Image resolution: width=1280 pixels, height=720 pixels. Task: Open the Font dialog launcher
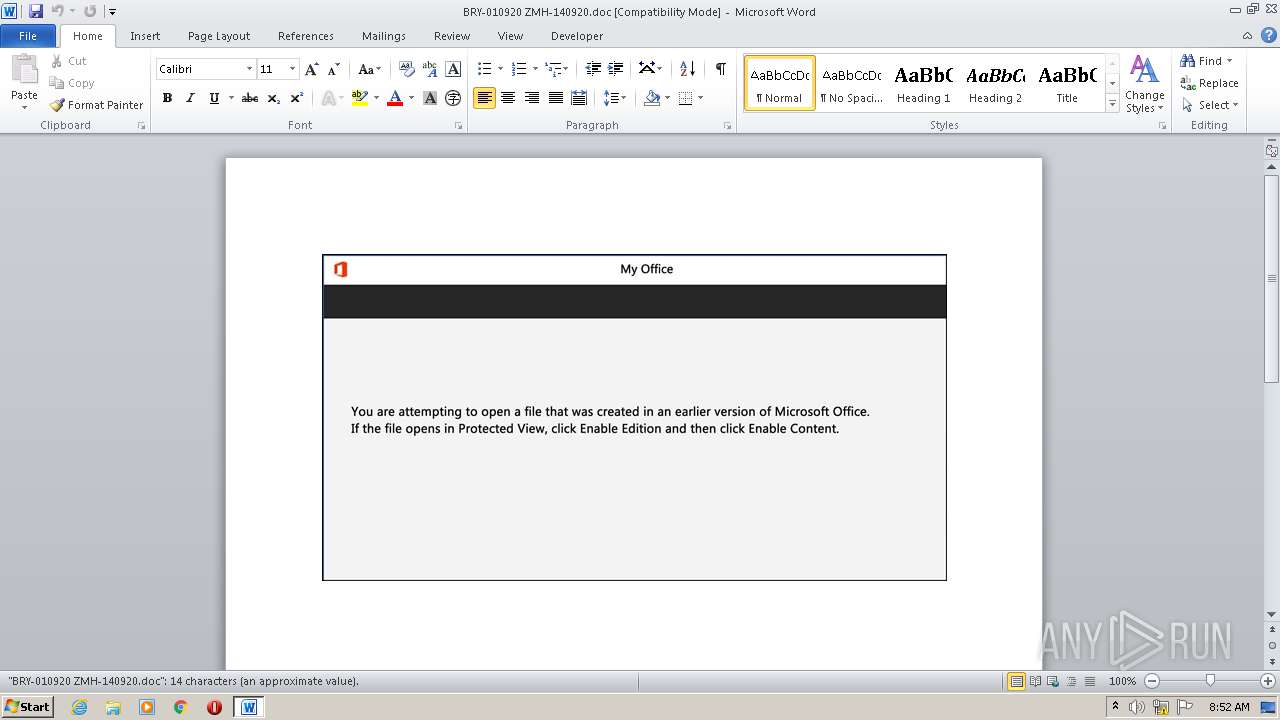459,126
